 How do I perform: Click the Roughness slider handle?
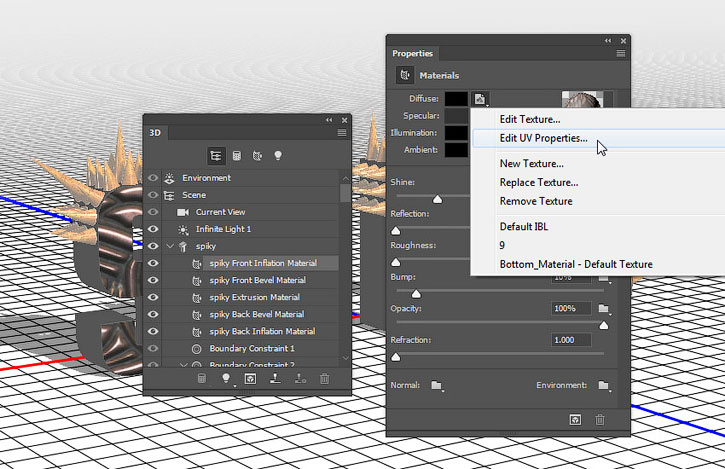pos(396,262)
